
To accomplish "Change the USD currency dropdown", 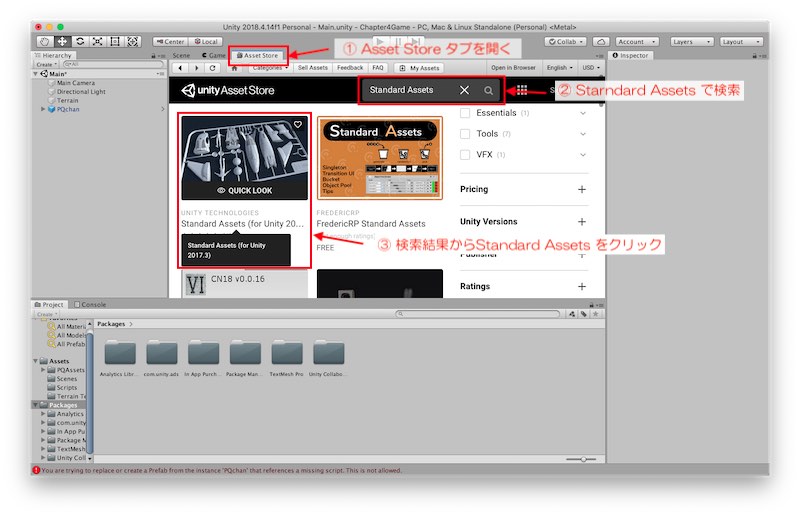I will 591,68.
